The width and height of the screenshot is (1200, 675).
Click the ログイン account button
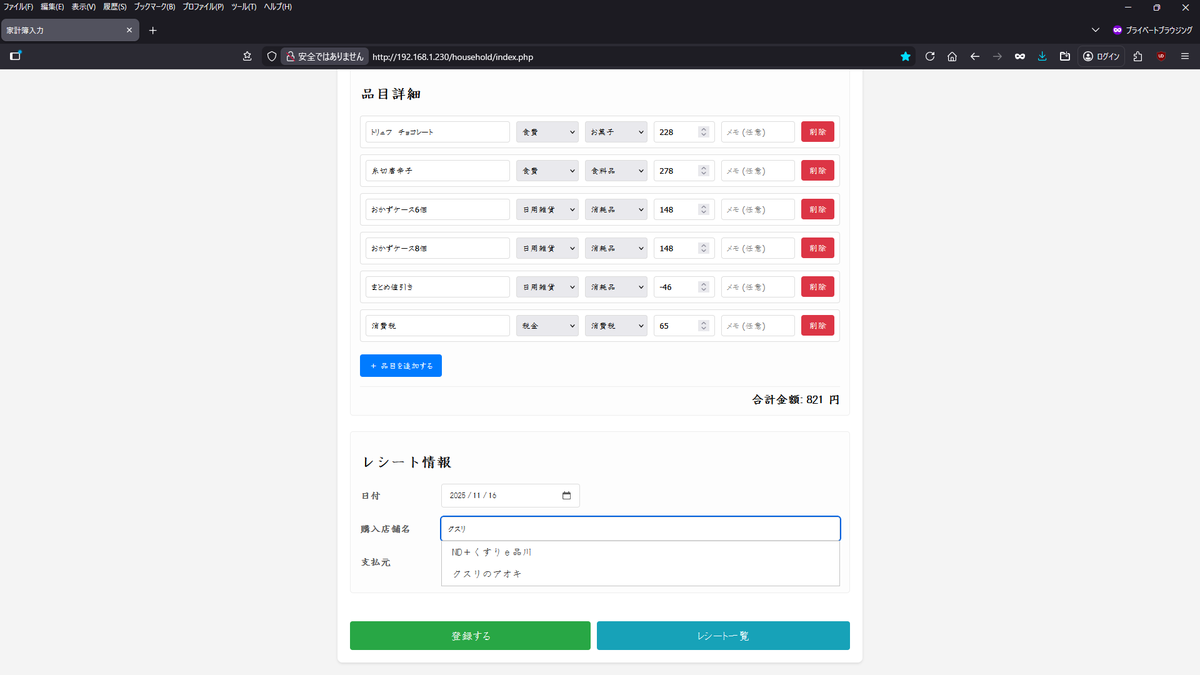click(1101, 57)
